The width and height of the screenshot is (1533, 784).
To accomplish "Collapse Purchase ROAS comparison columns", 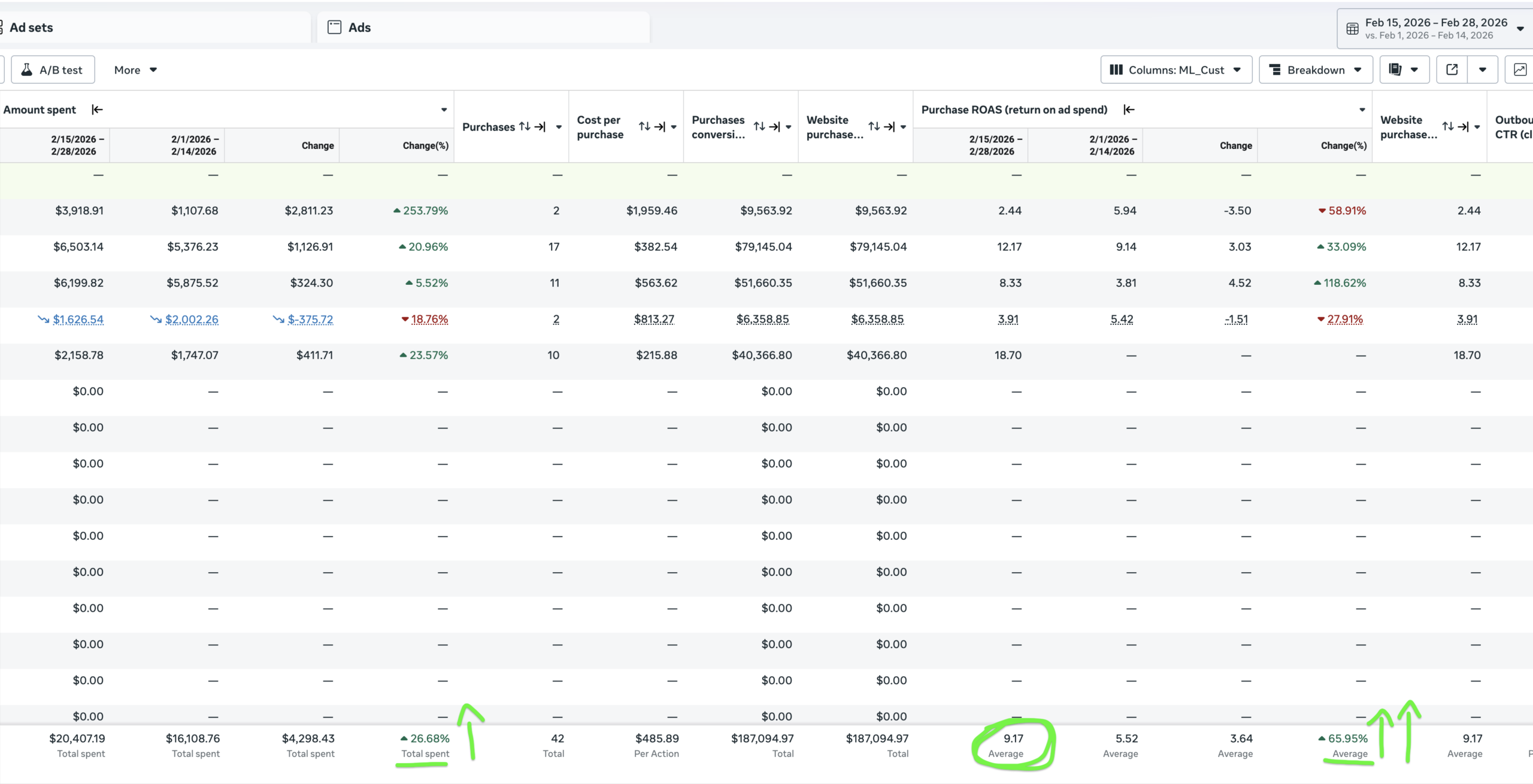I will pyautogui.click(x=1129, y=110).
